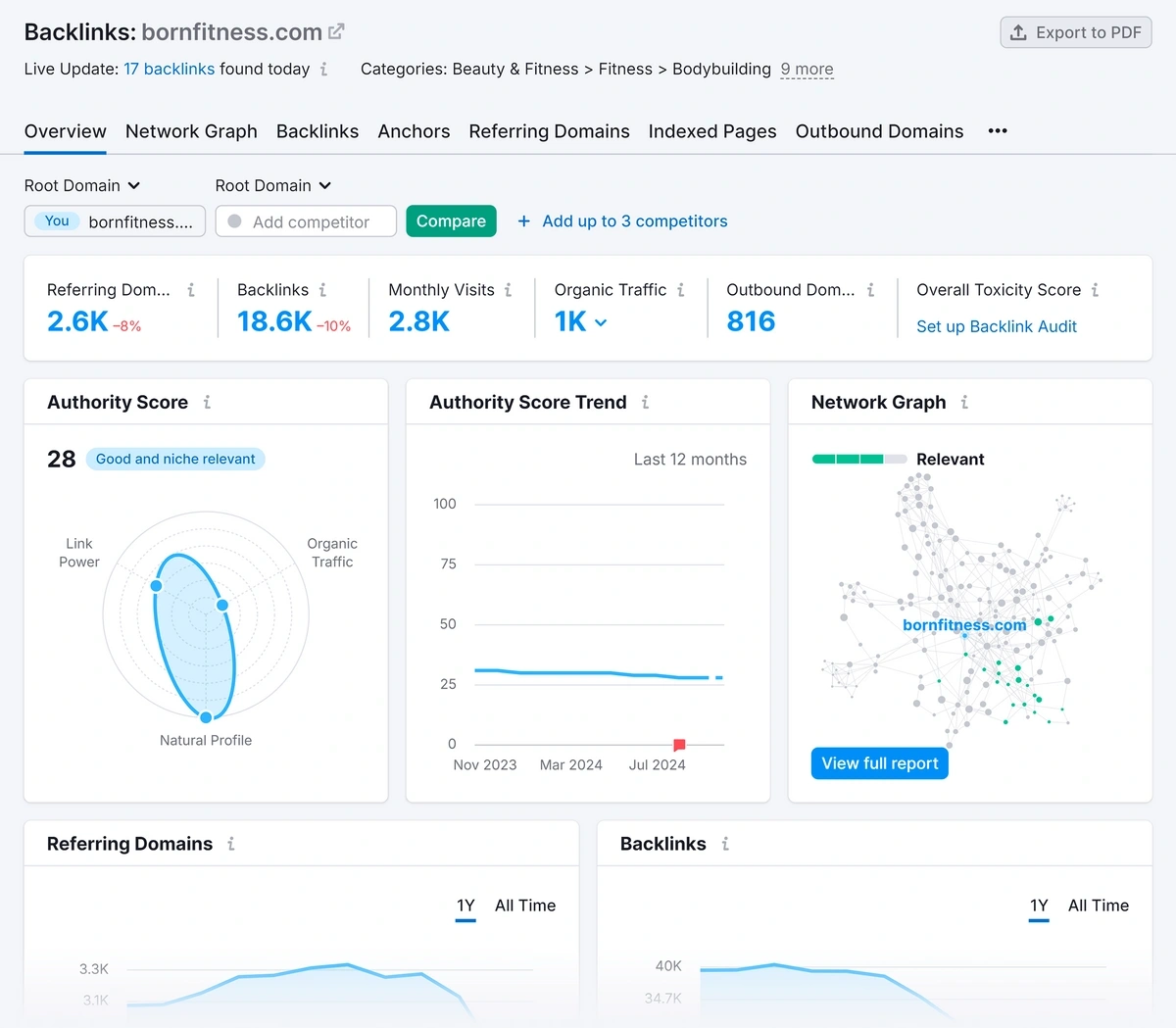Show info for Outbound Domains metric
The image size is (1176, 1028).
click(870, 290)
